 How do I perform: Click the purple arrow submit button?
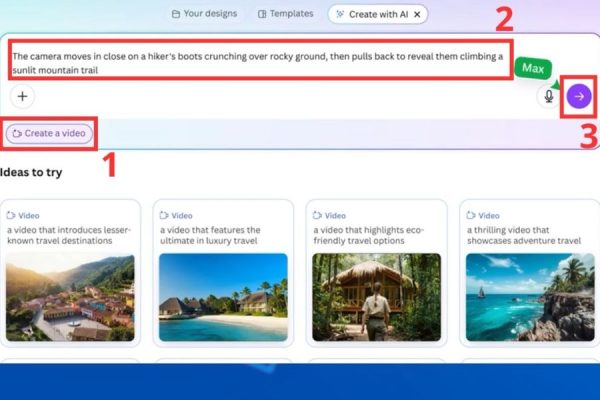pos(578,96)
